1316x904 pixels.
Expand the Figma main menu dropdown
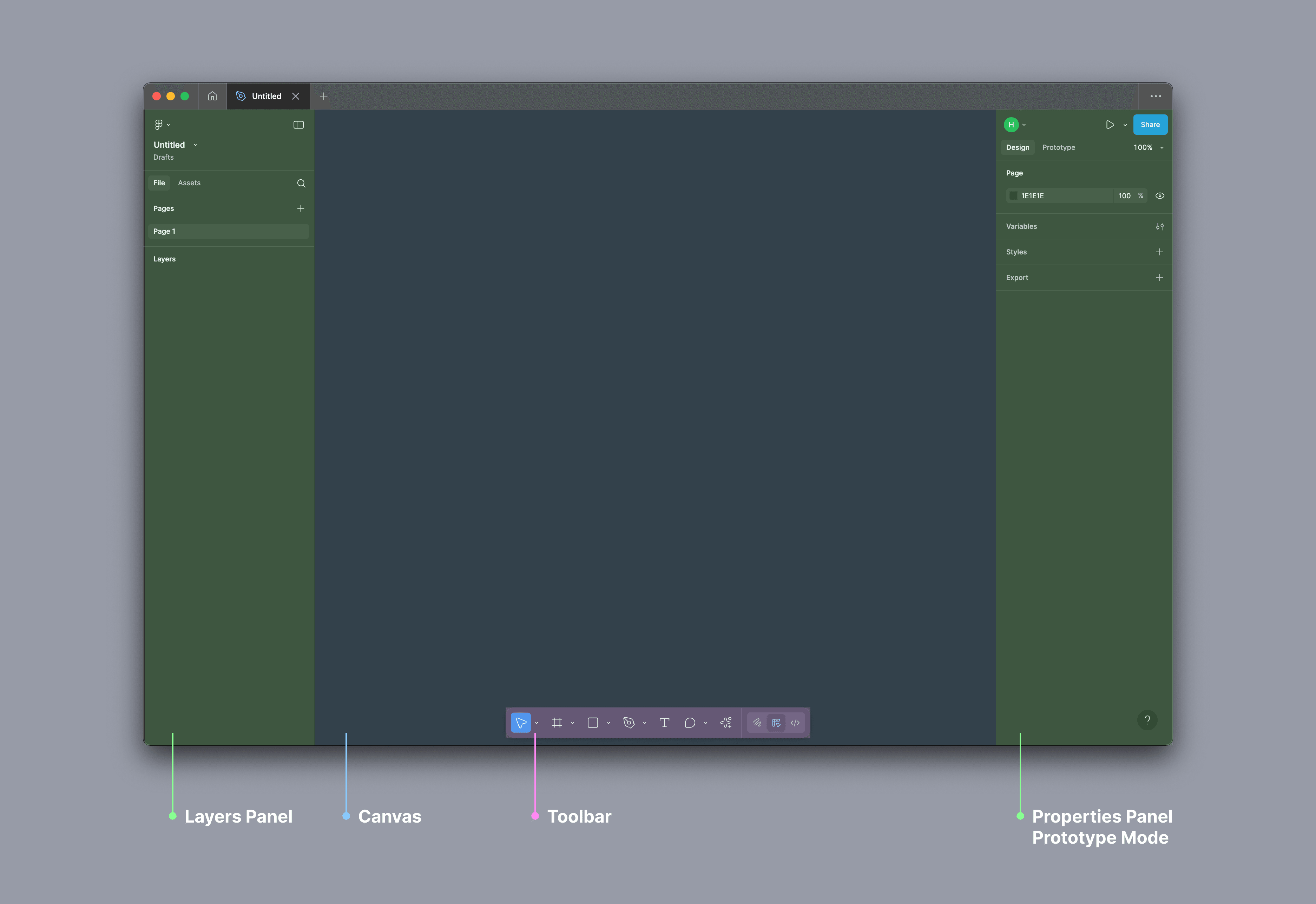pyautogui.click(x=162, y=125)
